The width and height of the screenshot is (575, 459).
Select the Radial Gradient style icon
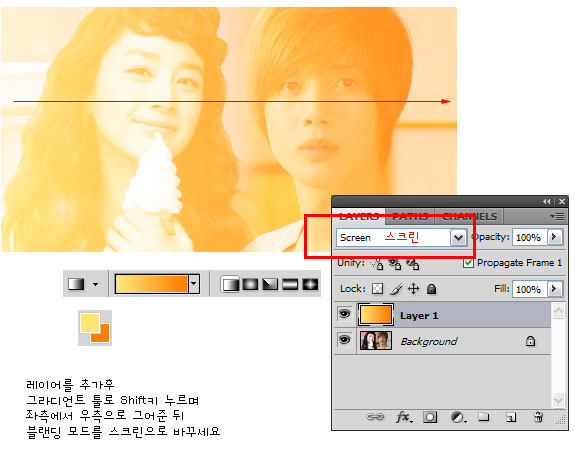(250, 284)
